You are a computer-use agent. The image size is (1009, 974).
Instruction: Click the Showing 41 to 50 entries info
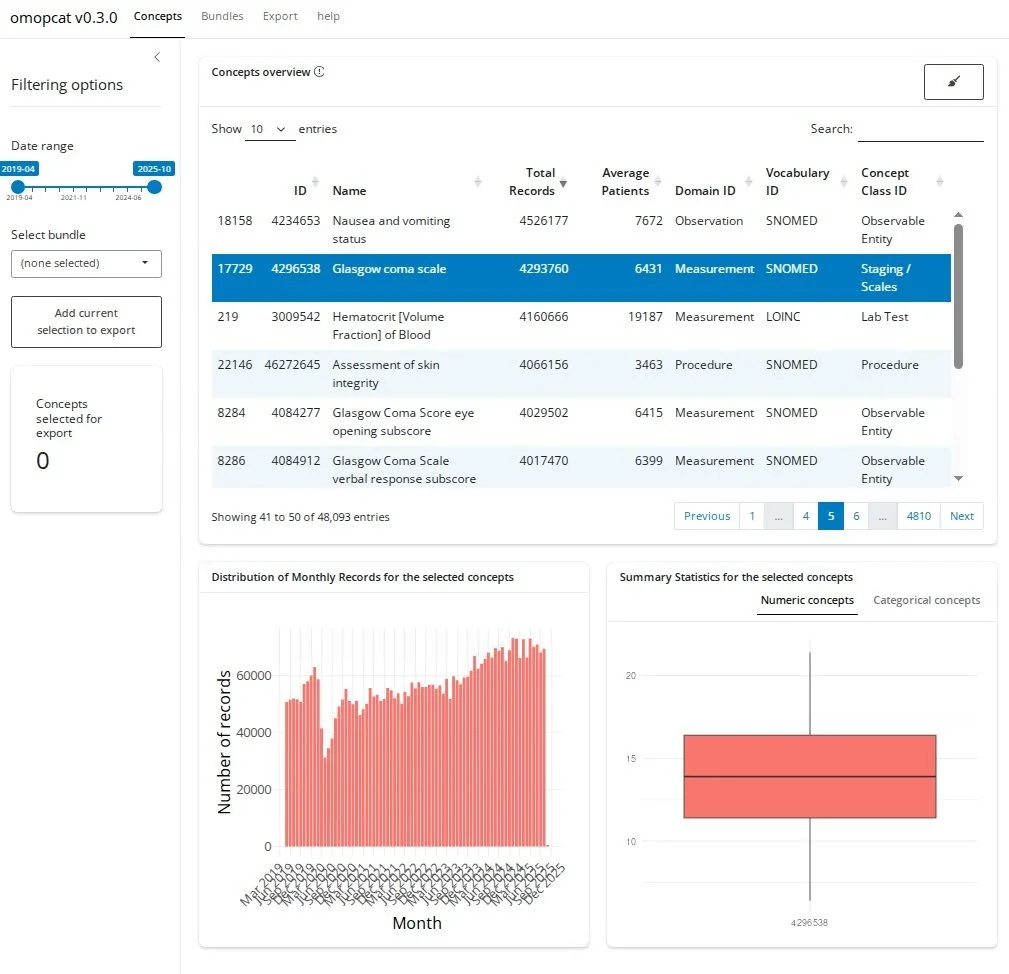(x=301, y=517)
